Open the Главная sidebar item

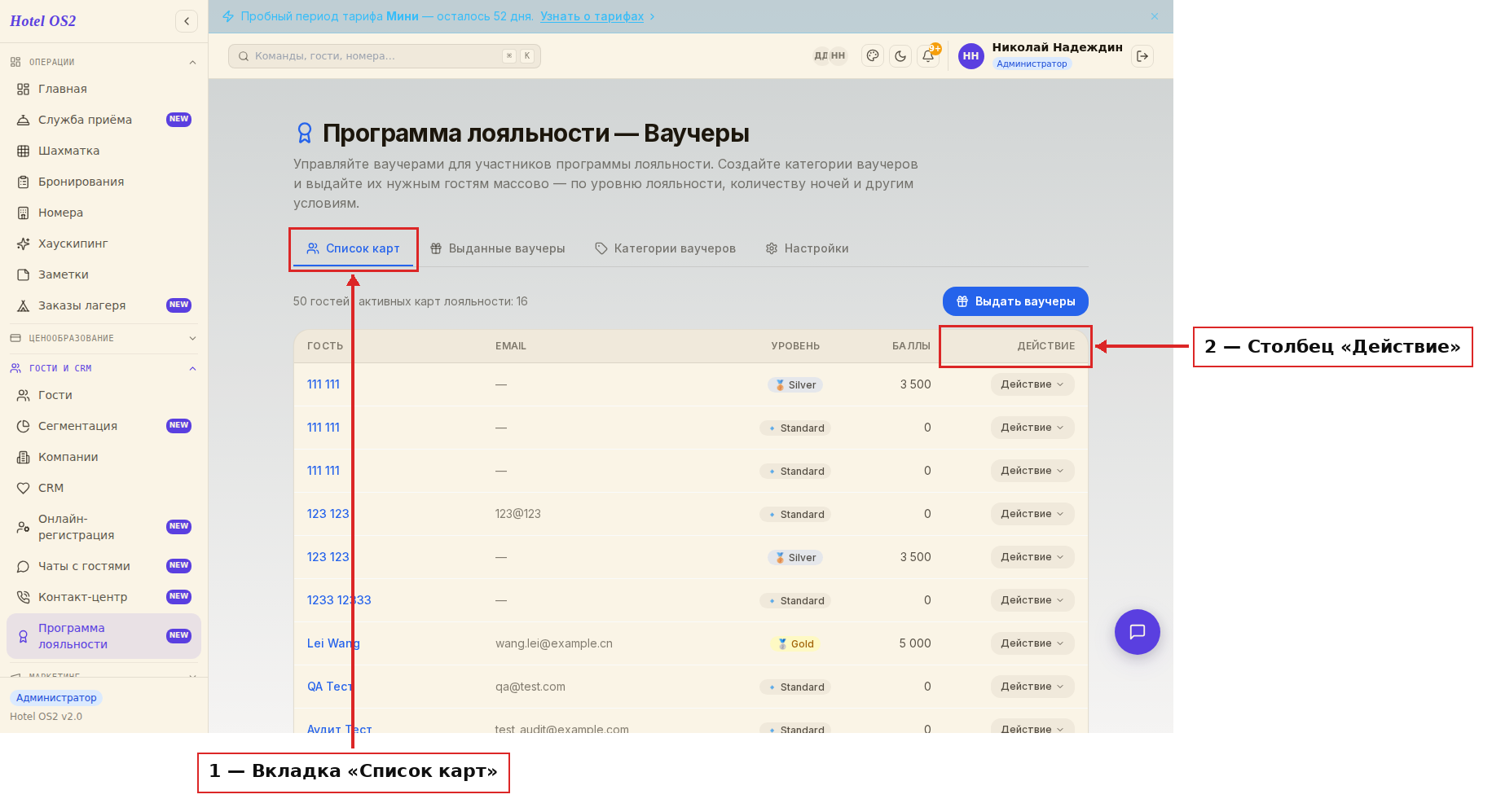(103, 89)
